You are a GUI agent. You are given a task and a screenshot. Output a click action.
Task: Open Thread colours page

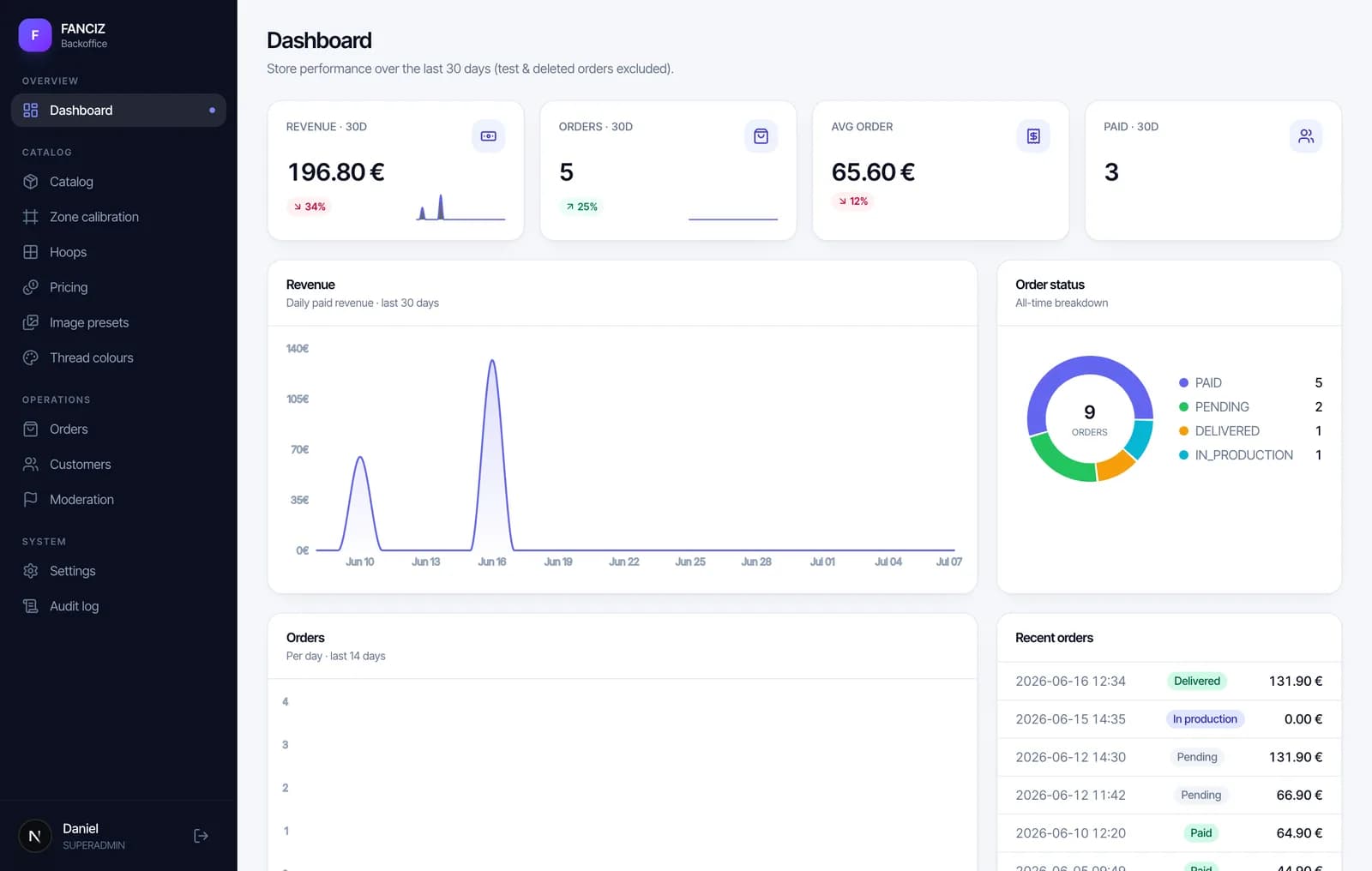coord(118,357)
